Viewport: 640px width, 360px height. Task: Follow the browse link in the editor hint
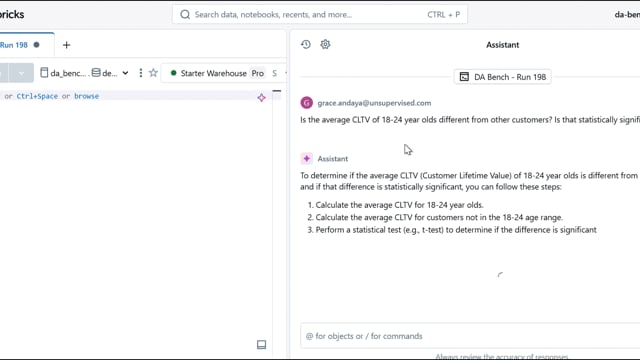click(87, 96)
